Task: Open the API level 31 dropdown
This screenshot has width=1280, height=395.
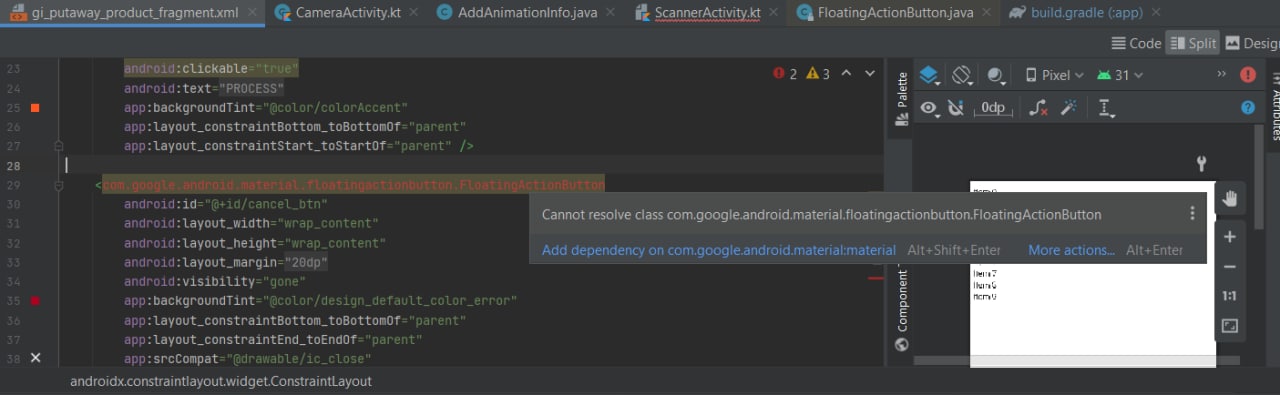Action: (1119, 75)
